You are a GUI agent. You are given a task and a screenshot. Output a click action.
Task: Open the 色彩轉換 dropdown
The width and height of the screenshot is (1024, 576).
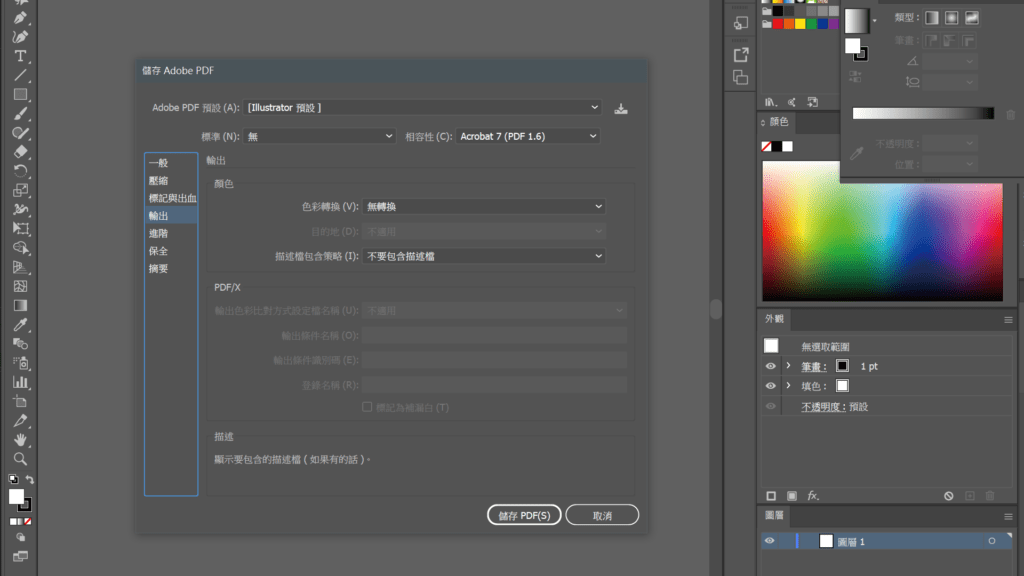pos(484,206)
